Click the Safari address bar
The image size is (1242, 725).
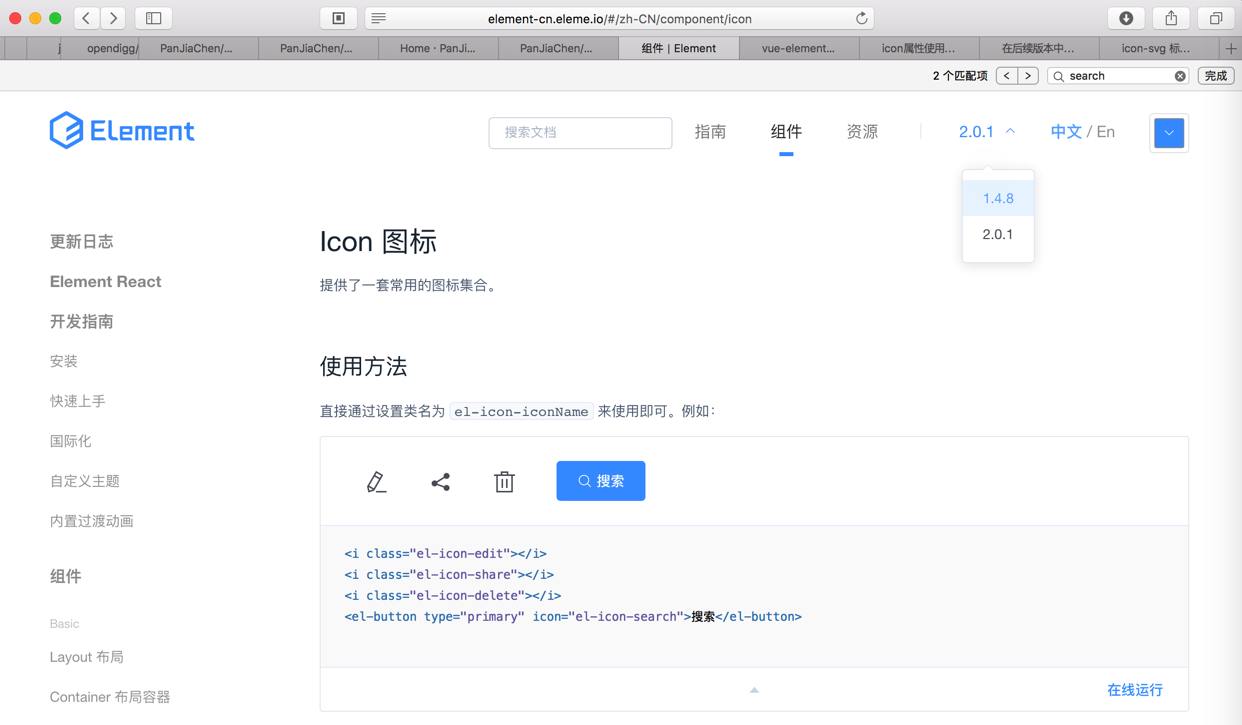coord(620,19)
